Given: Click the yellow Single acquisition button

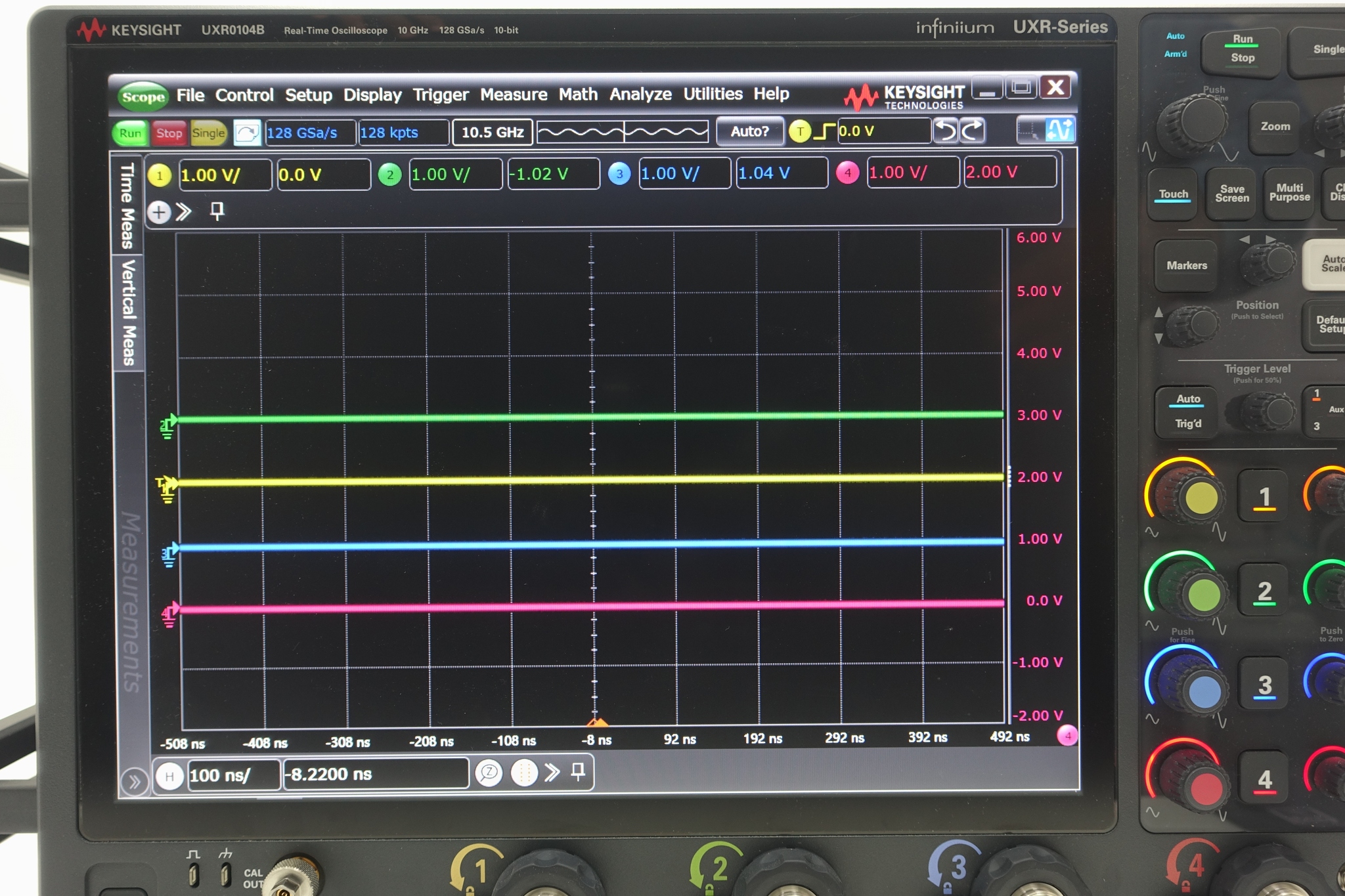Looking at the screenshot, I should click(x=208, y=133).
